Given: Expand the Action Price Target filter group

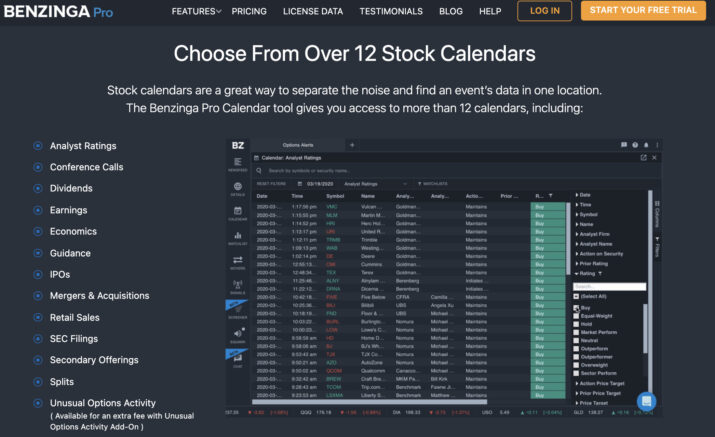Looking at the screenshot, I should click(x=600, y=384).
